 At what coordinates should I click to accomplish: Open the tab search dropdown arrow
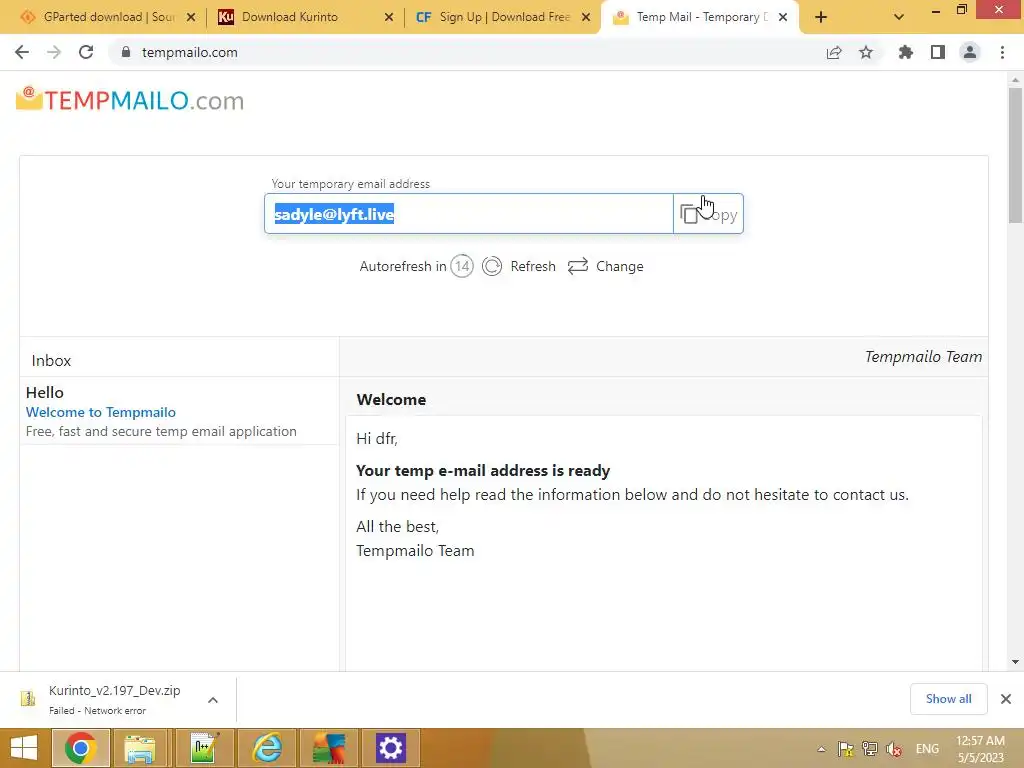(x=899, y=18)
